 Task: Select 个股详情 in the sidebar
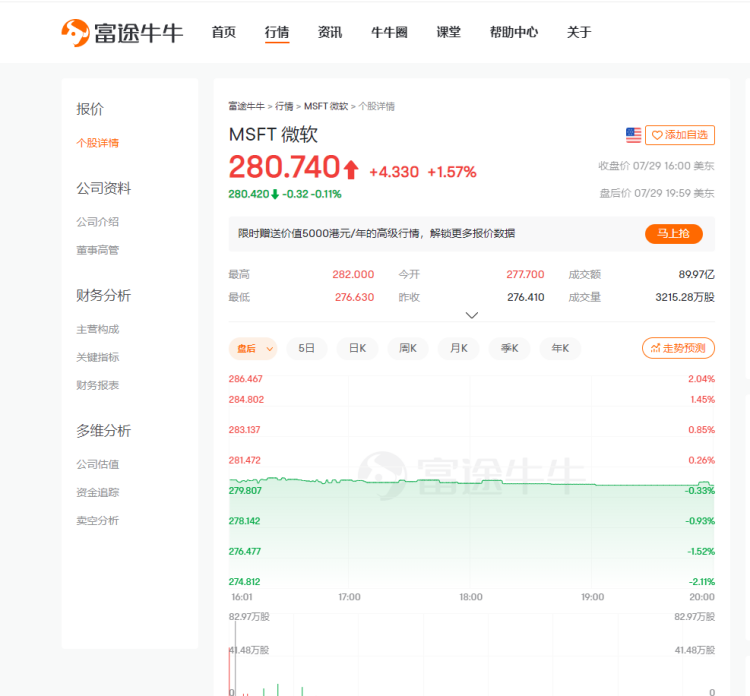click(x=98, y=143)
